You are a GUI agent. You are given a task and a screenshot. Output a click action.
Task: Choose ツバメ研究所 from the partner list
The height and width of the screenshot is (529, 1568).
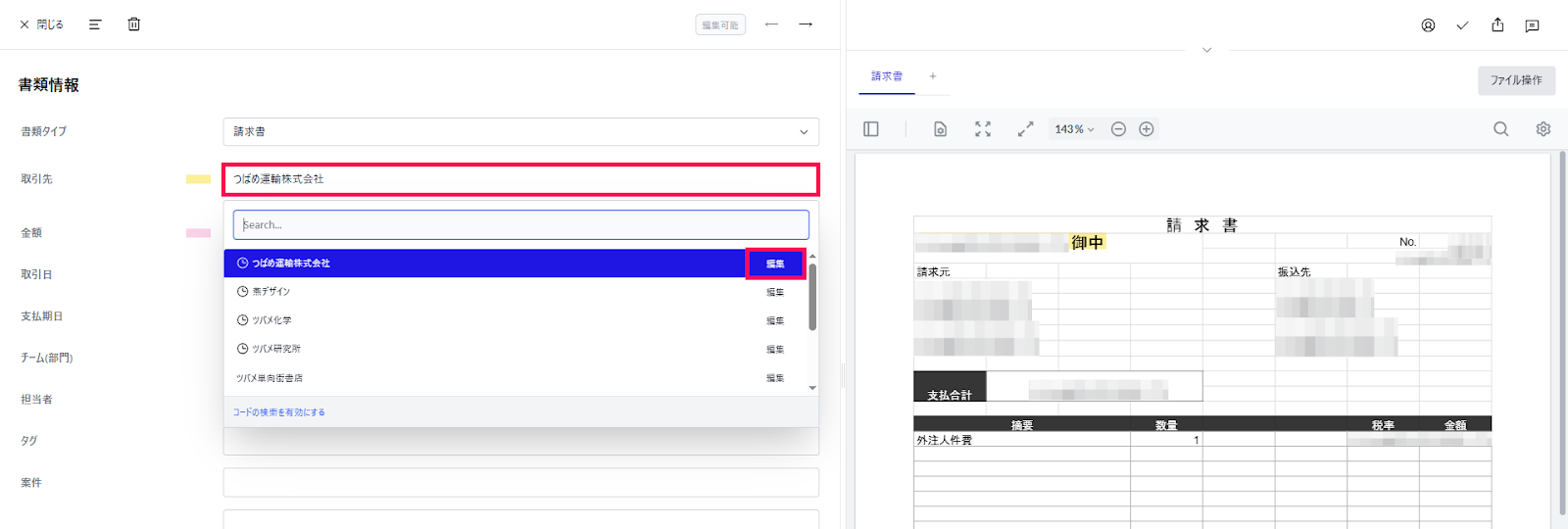tap(485, 349)
